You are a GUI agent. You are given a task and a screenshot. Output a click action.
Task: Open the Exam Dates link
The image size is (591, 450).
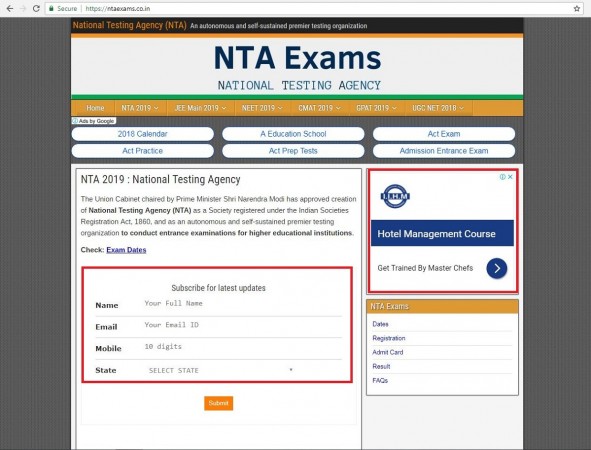[126, 250]
